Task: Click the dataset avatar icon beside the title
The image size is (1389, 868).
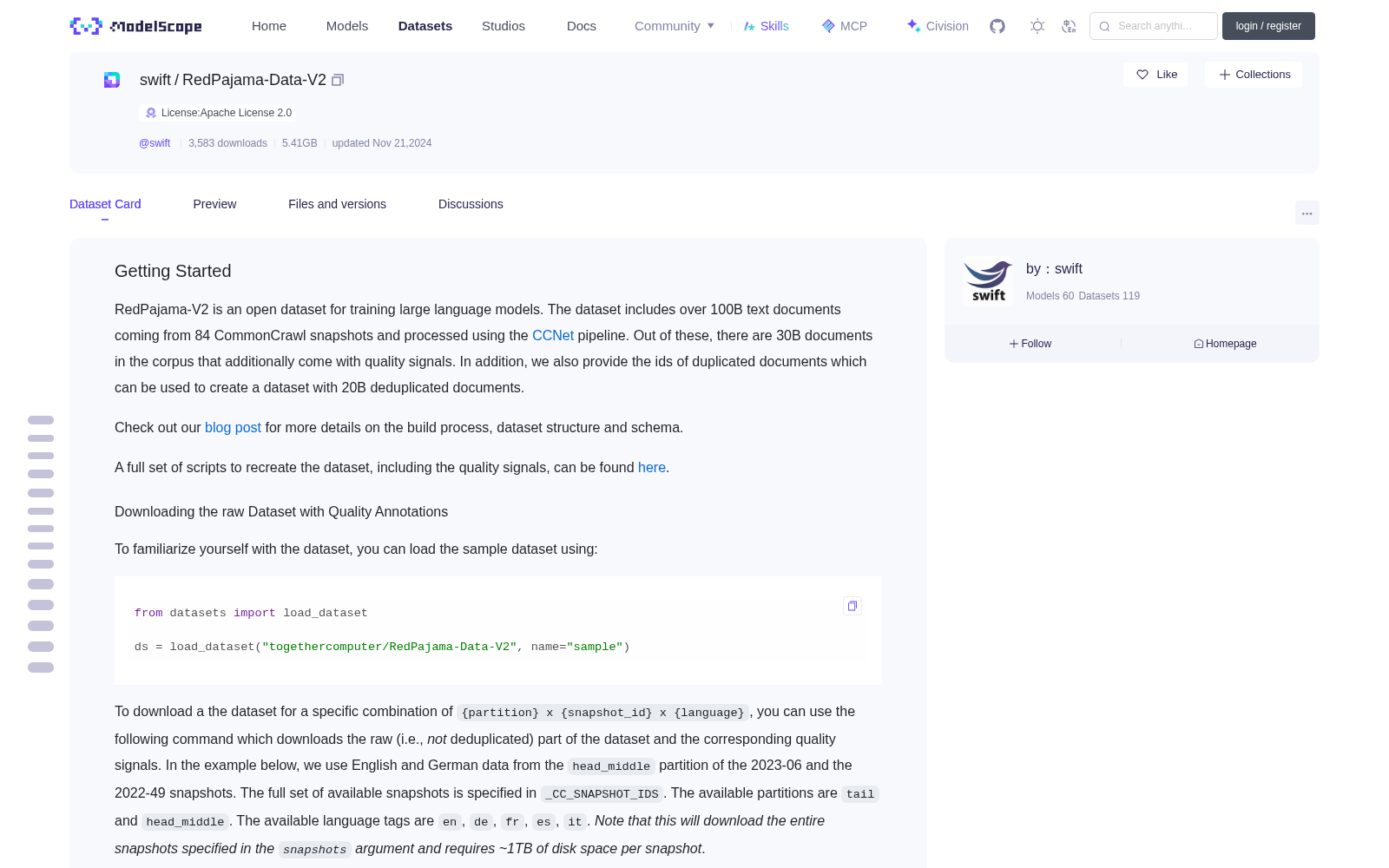Action: coord(112,80)
